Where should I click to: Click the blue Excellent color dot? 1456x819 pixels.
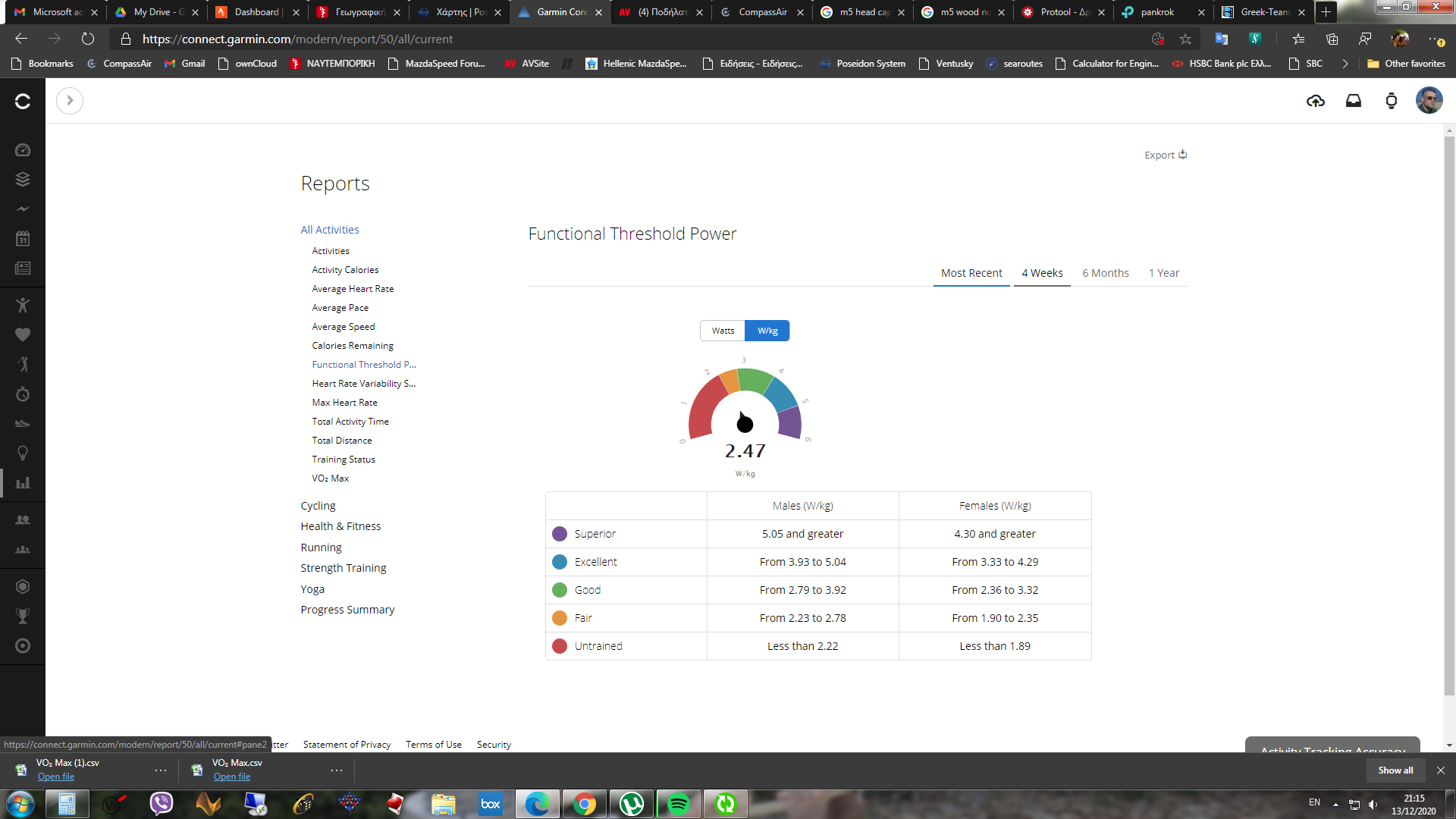[560, 562]
